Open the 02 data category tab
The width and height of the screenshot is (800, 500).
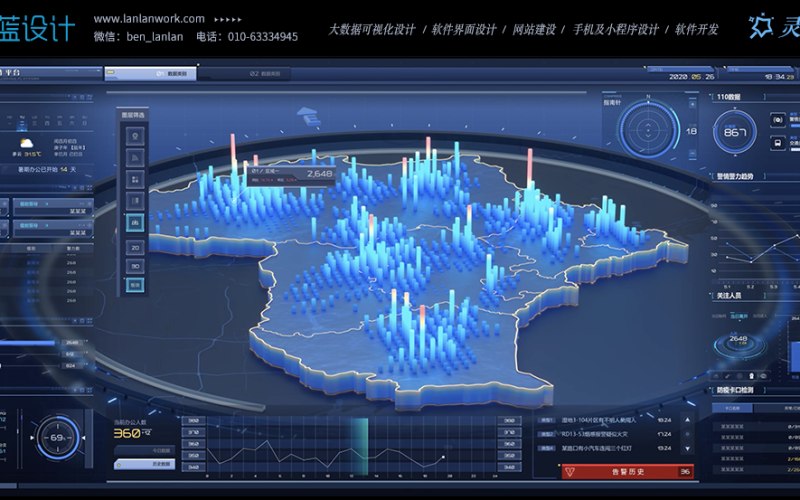[x=245, y=74]
